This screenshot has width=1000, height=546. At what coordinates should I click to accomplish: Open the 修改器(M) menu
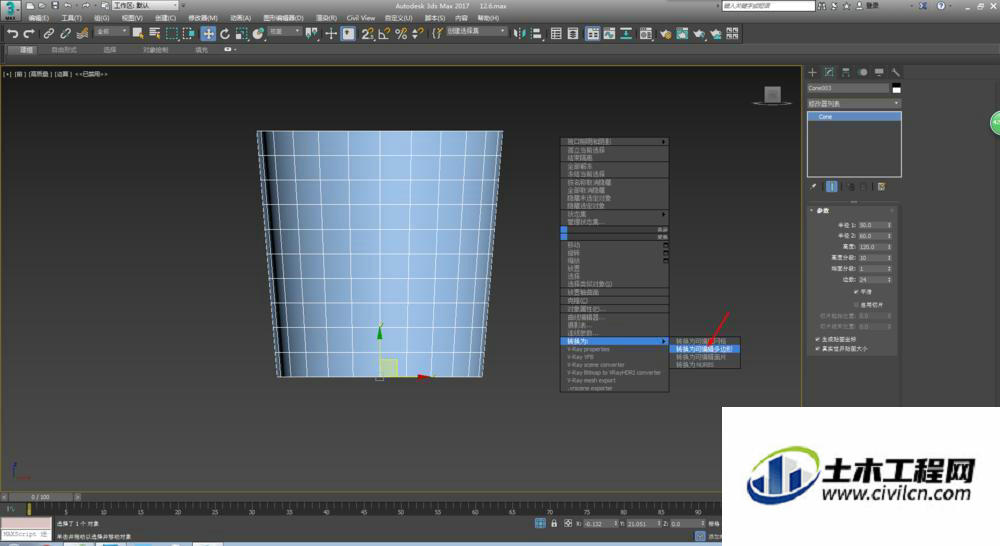[203, 18]
